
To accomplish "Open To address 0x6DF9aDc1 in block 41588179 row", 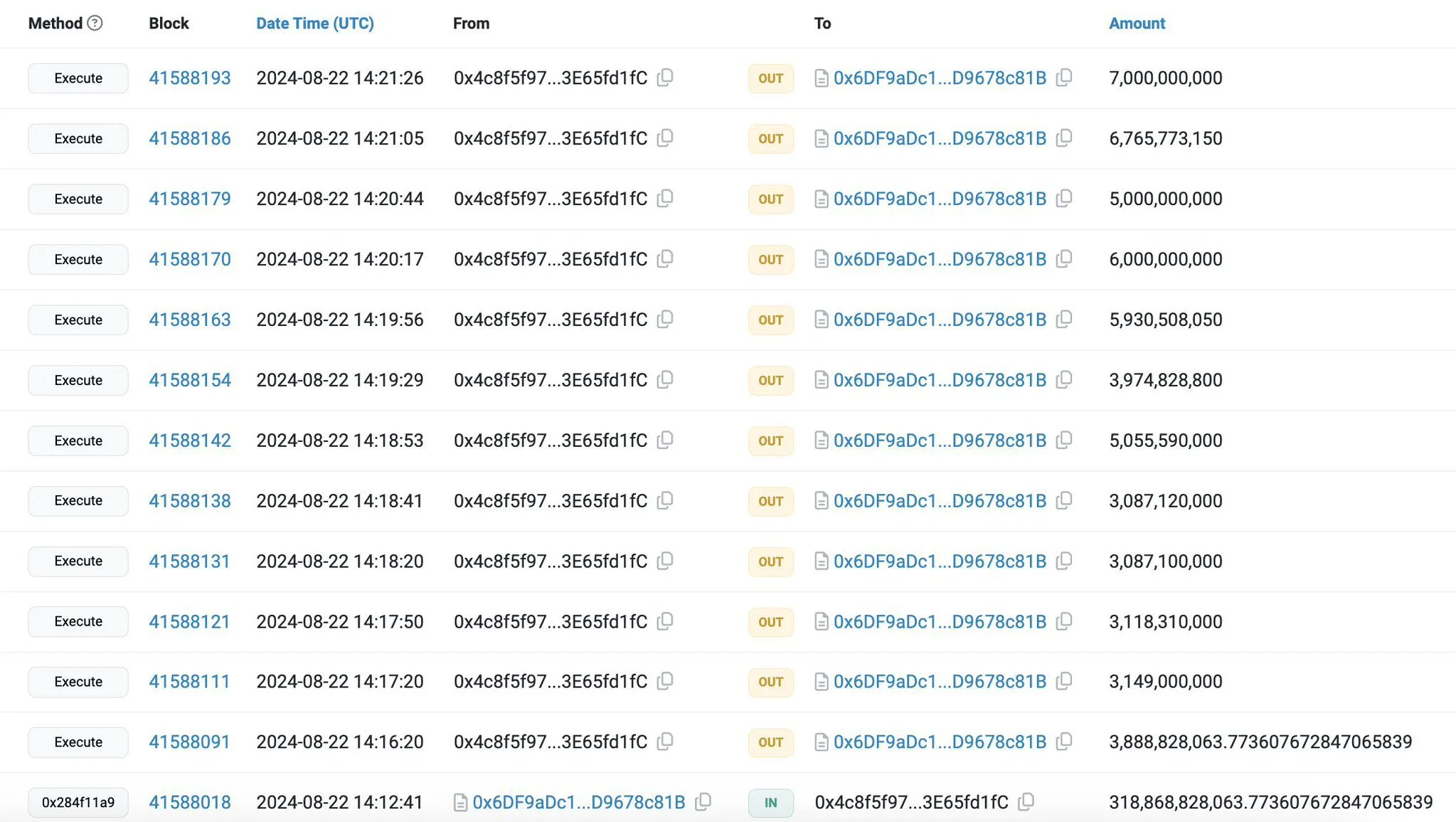I will point(939,199).
